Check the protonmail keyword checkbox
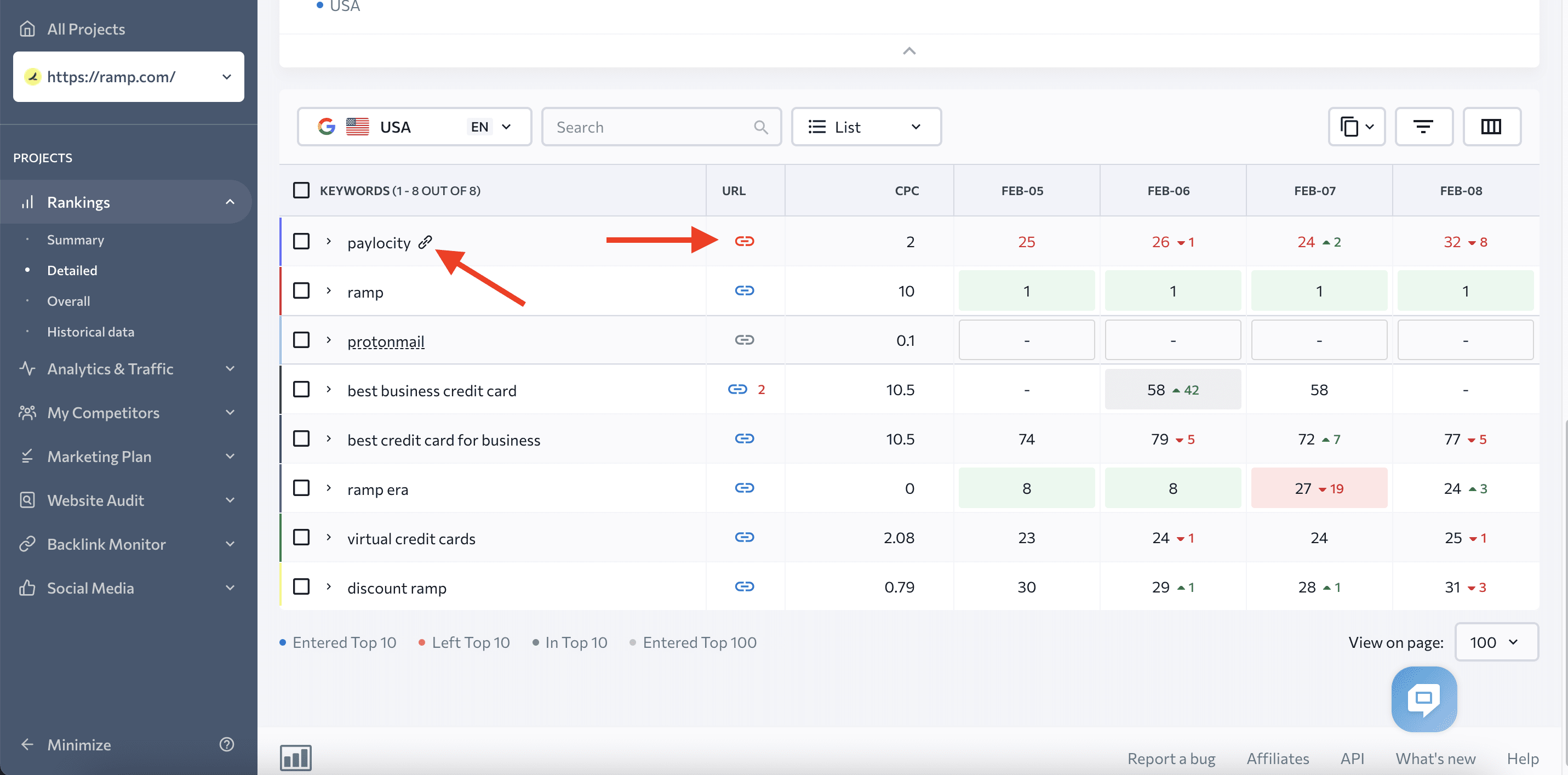Viewport: 1568px width, 775px height. (x=301, y=340)
